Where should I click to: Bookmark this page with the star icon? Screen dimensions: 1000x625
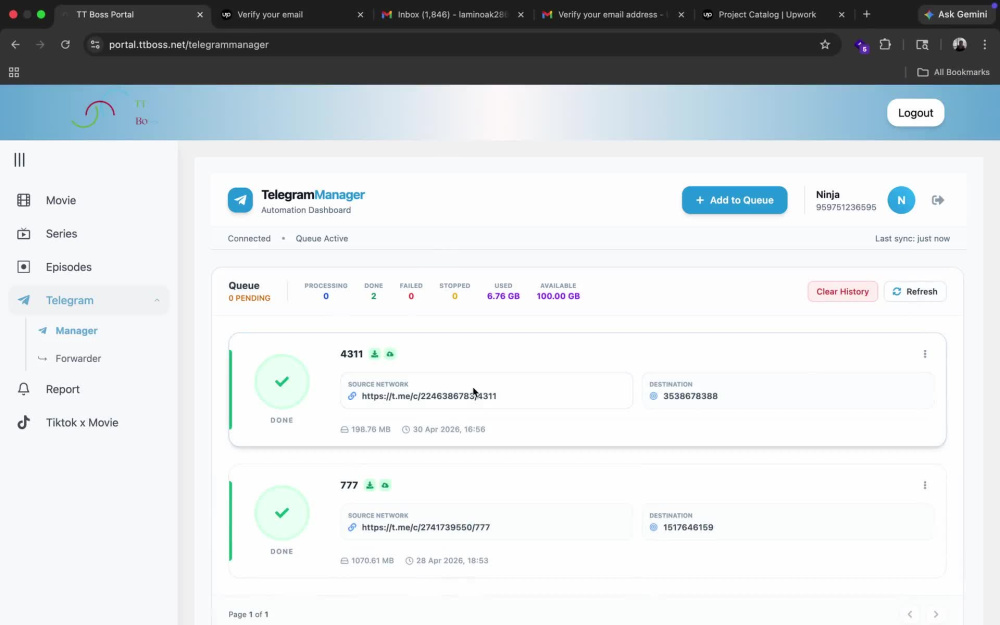point(825,45)
